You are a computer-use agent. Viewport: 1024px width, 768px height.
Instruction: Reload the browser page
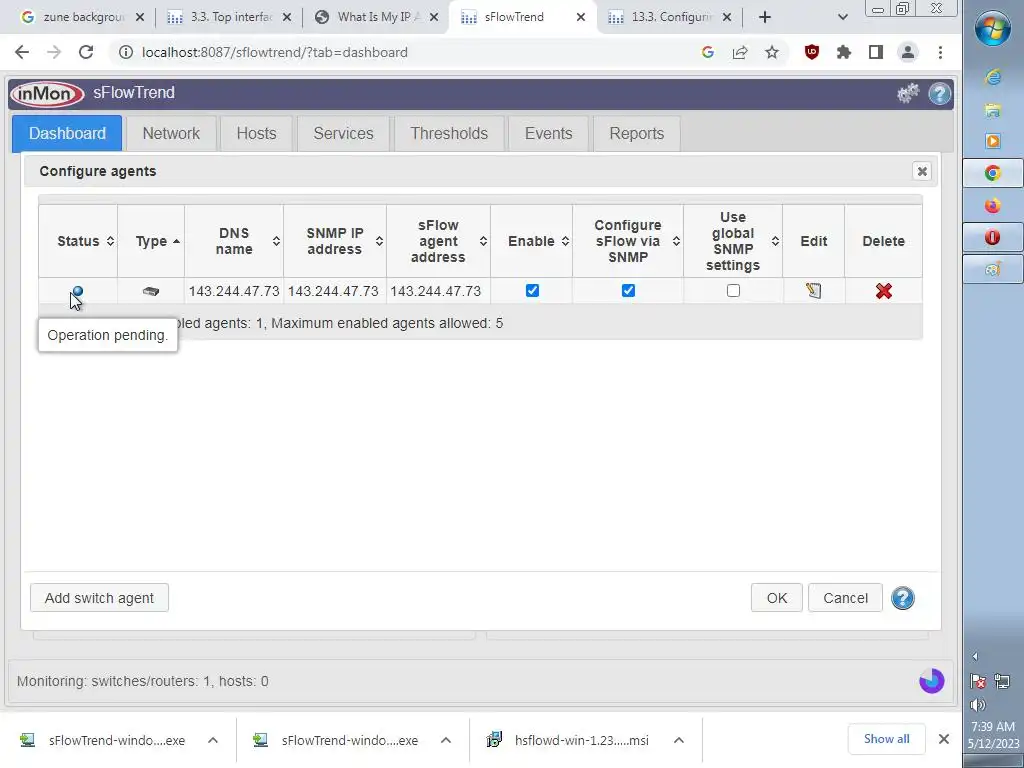pyautogui.click(x=86, y=52)
